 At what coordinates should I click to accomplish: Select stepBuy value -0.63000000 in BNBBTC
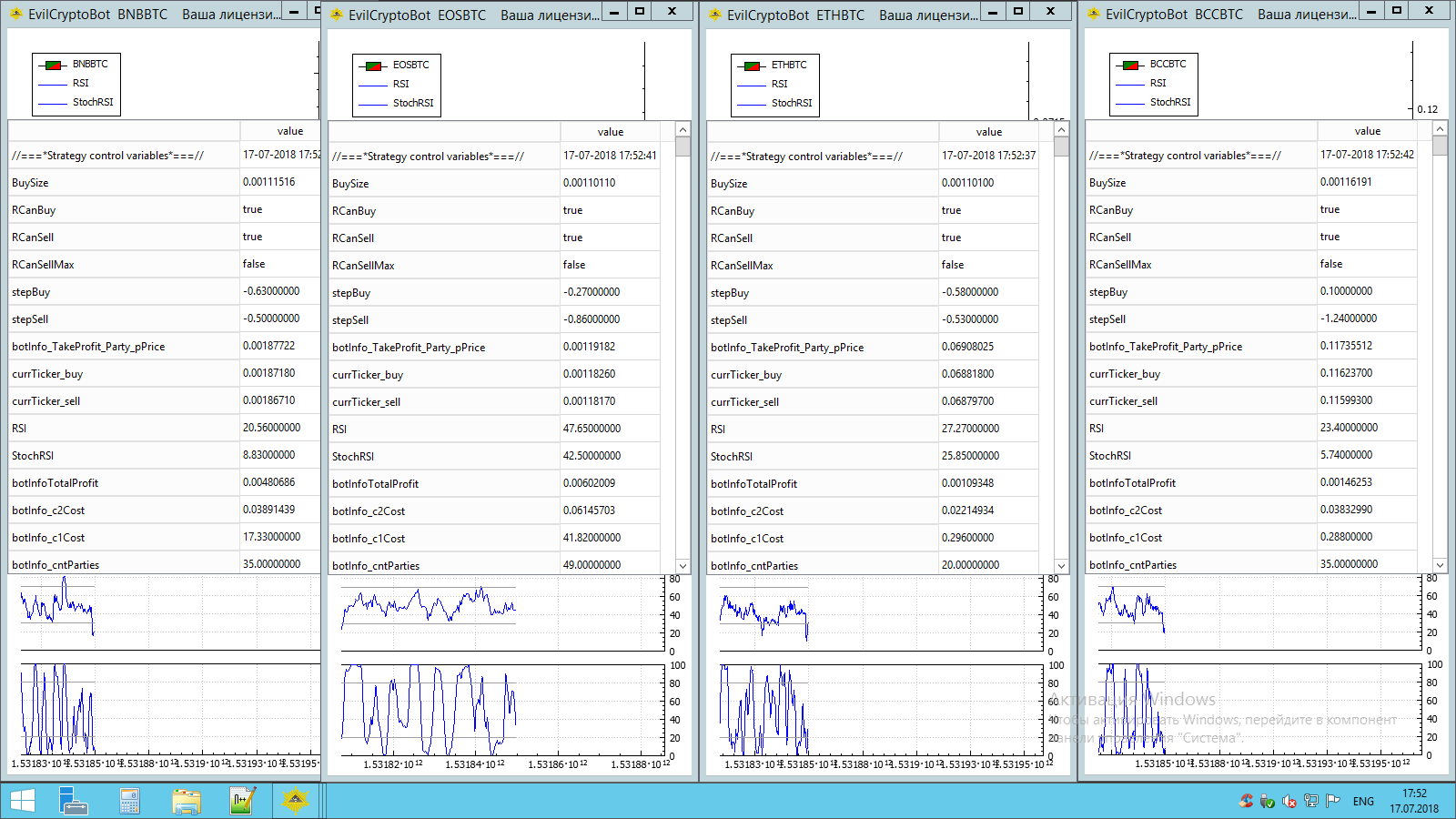271,291
